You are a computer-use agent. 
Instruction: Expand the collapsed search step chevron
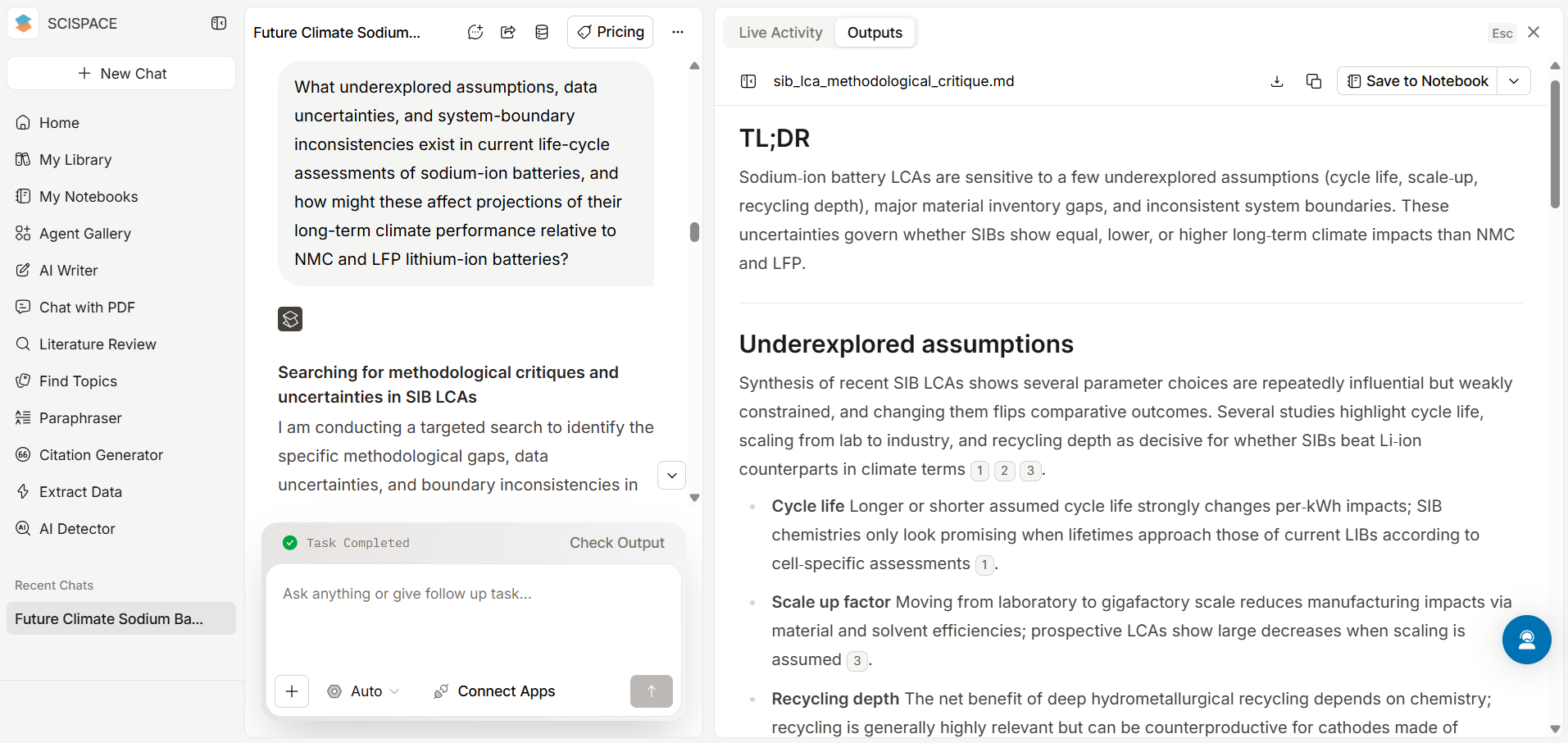[x=672, y=476]
